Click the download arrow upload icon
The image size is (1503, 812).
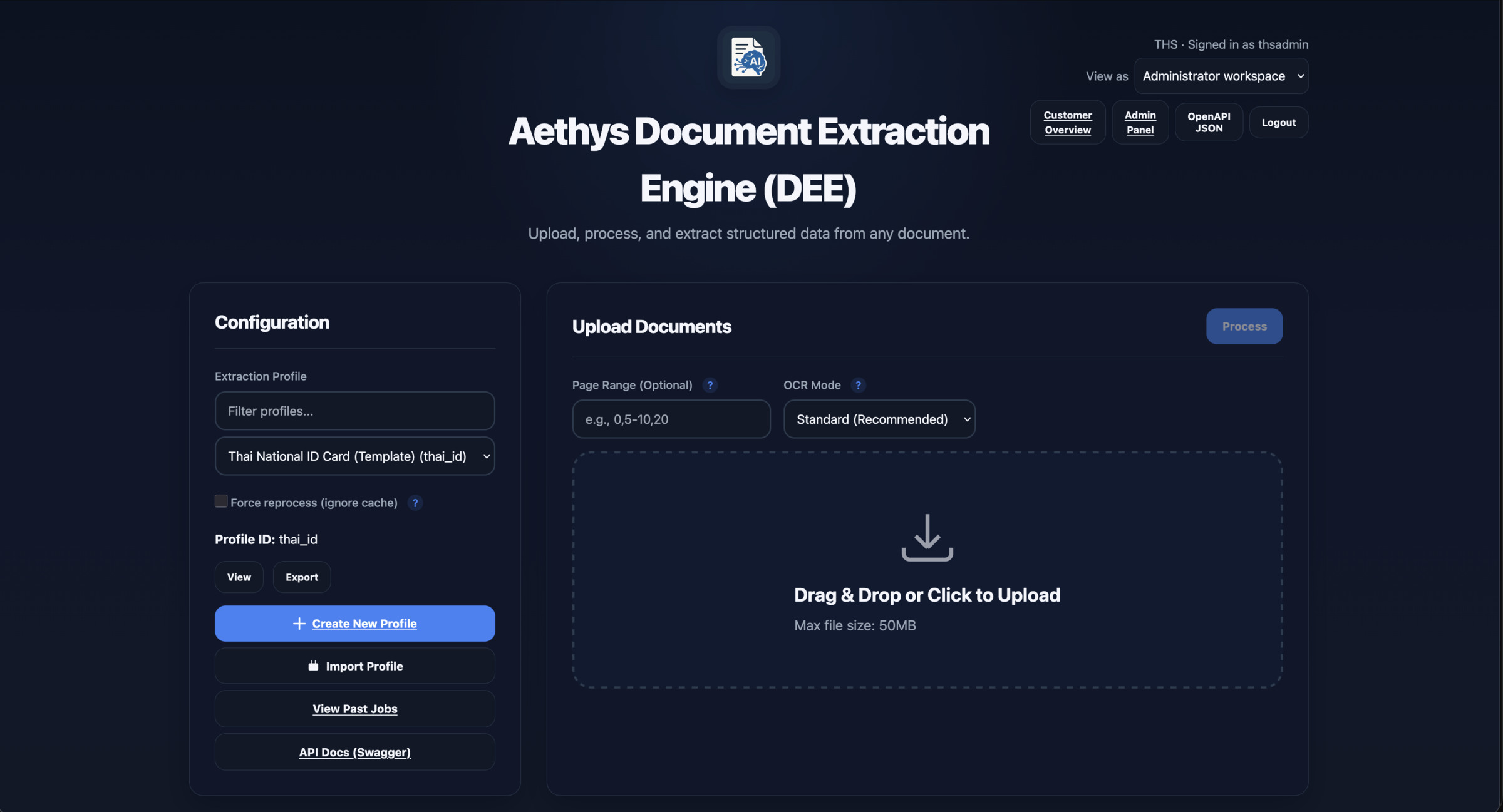point(927,537)
